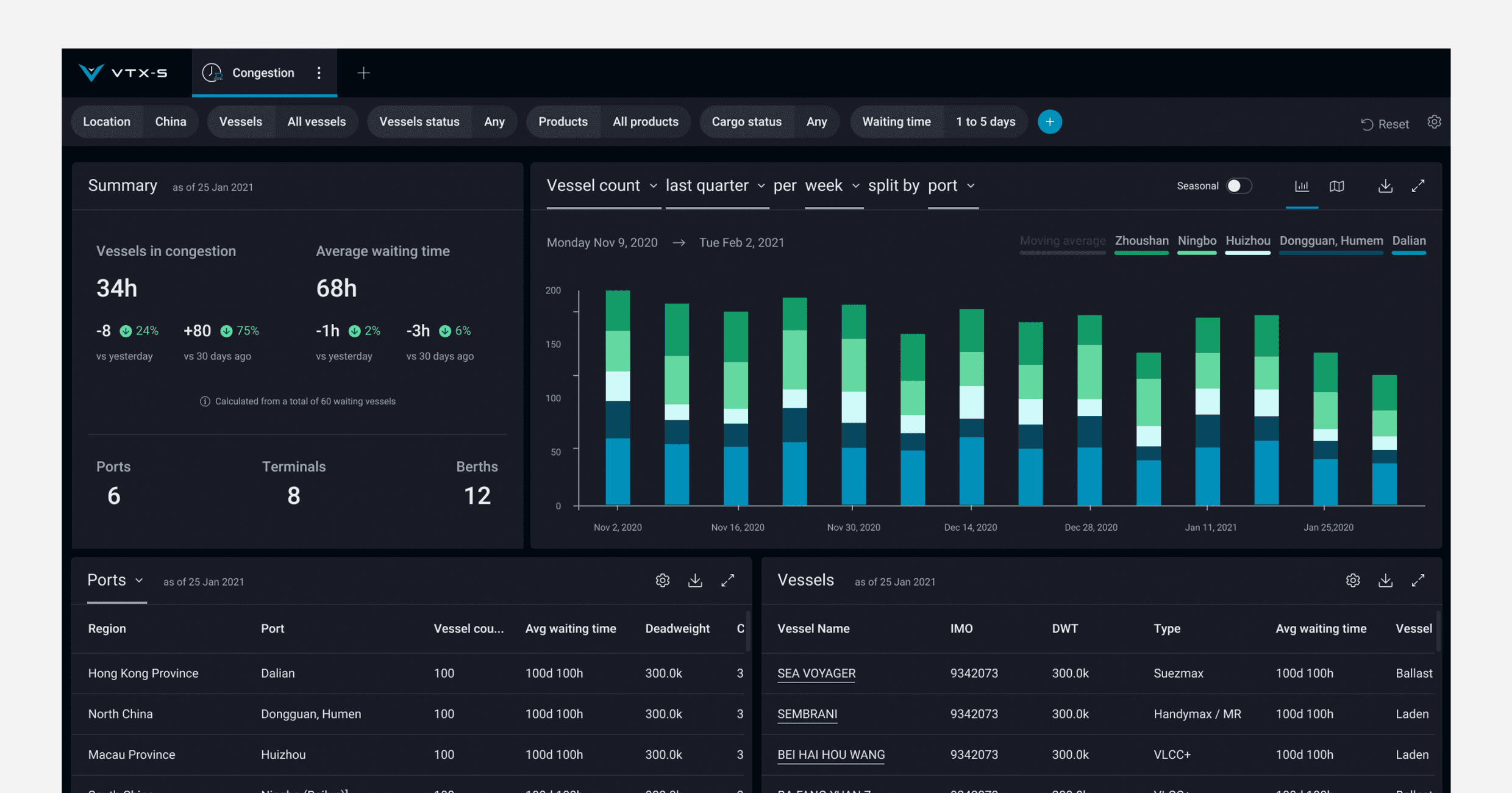Expand the vessel count chart fullscreen
The image size is (1512, 793).
[x=1418, y=186]
